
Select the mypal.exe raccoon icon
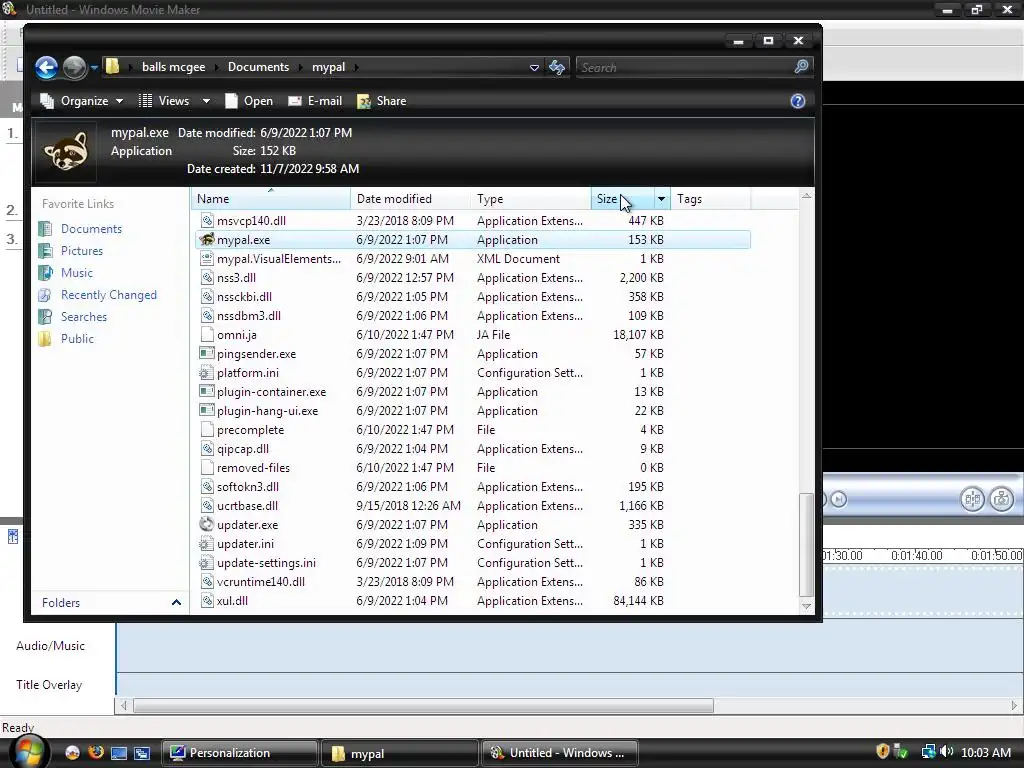pos(207,240)
